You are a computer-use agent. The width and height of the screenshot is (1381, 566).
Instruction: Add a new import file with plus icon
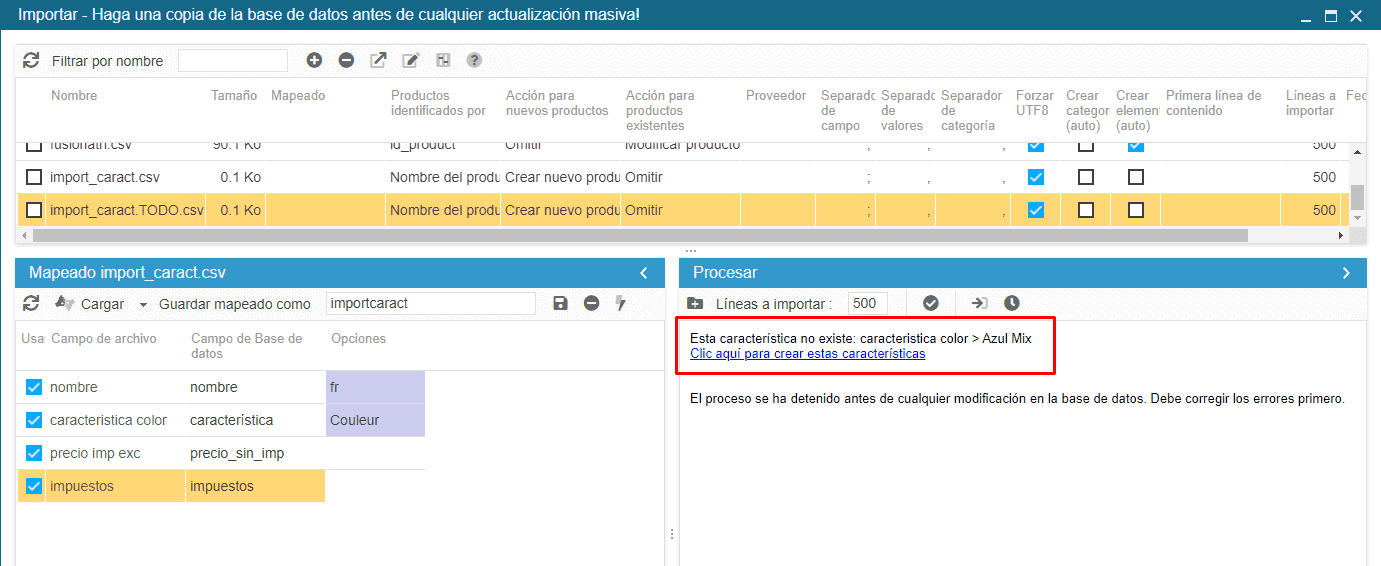click(314, 61)
